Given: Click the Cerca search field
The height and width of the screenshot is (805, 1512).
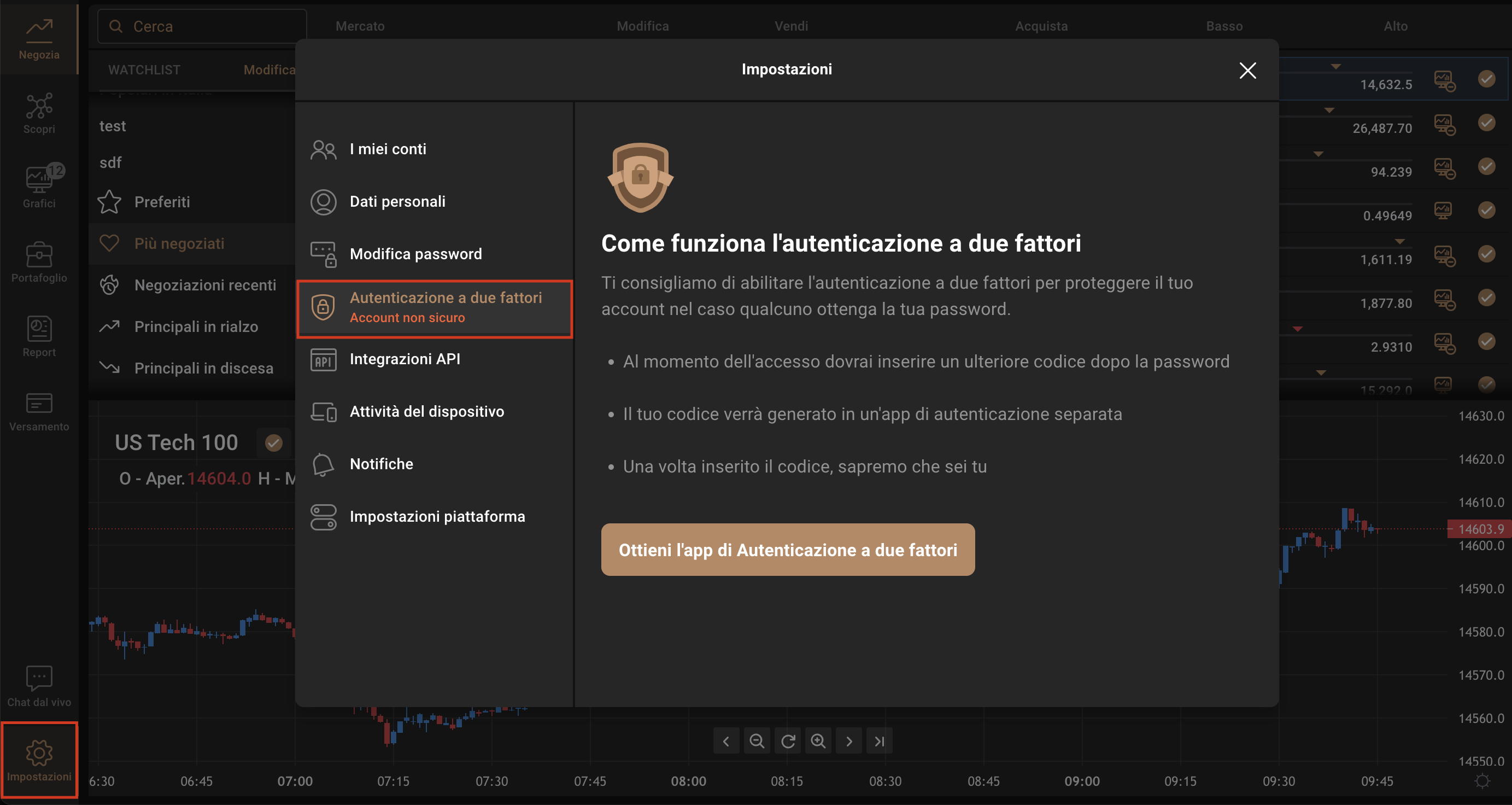Looking at the screenshot, I should coord(202,26).
